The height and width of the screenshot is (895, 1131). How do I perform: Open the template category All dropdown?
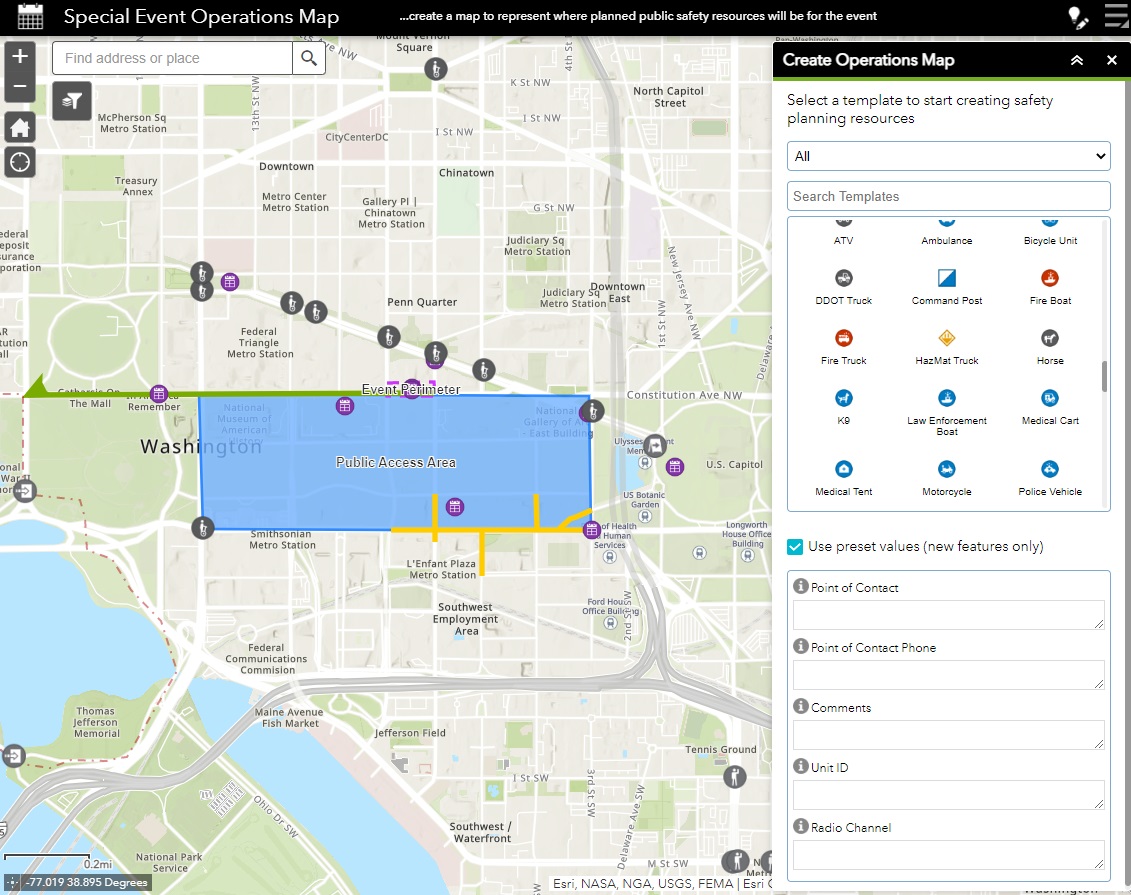[948, 155]
